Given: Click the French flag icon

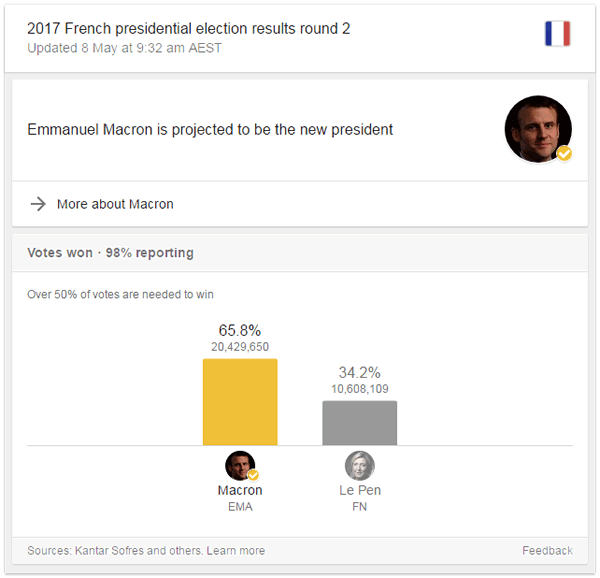Looking at the screenshot, I should (x=557, y=34).
